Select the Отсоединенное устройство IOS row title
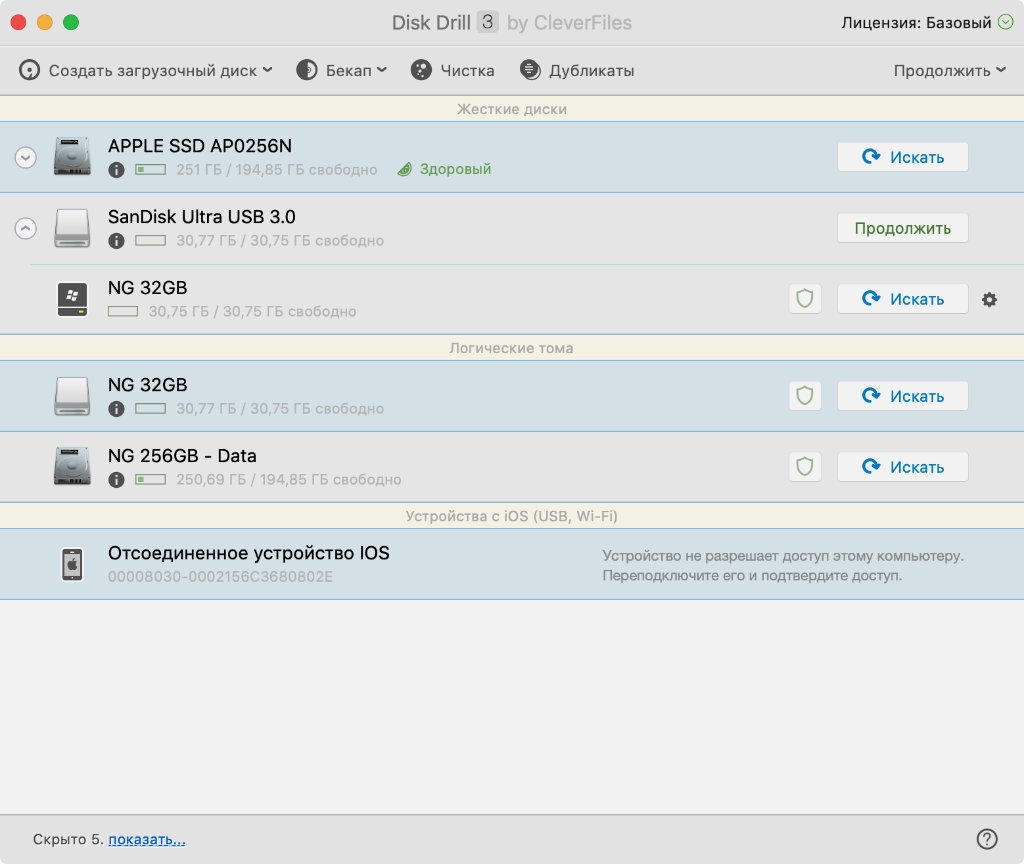The image size is (1024, 864). click(x=249, y=553)
